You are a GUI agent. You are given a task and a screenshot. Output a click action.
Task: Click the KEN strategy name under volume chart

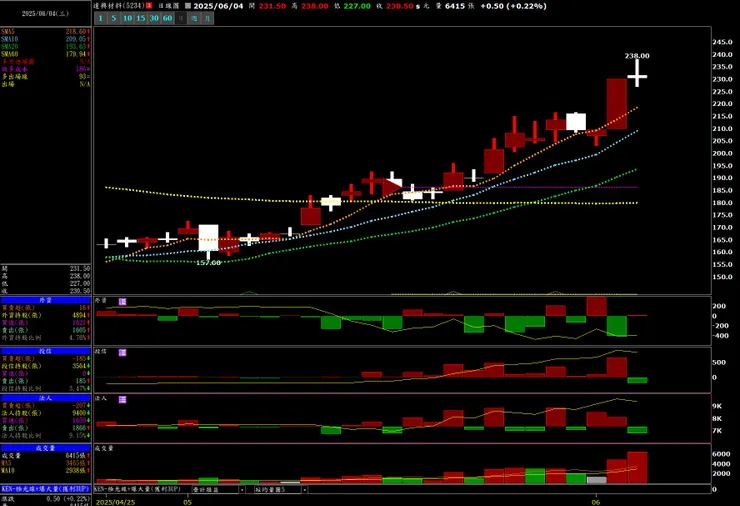(137, 489)
